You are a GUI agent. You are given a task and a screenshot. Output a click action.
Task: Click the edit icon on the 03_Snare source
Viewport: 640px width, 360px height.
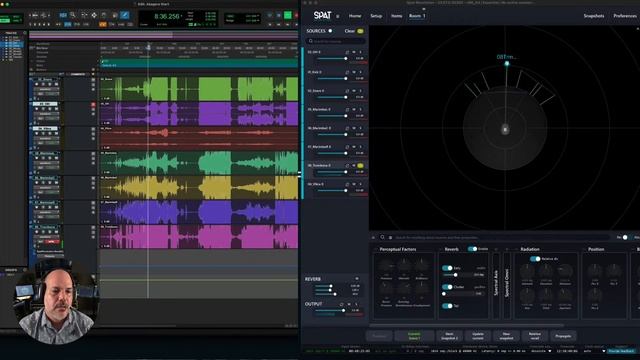(x=347, y=91)
